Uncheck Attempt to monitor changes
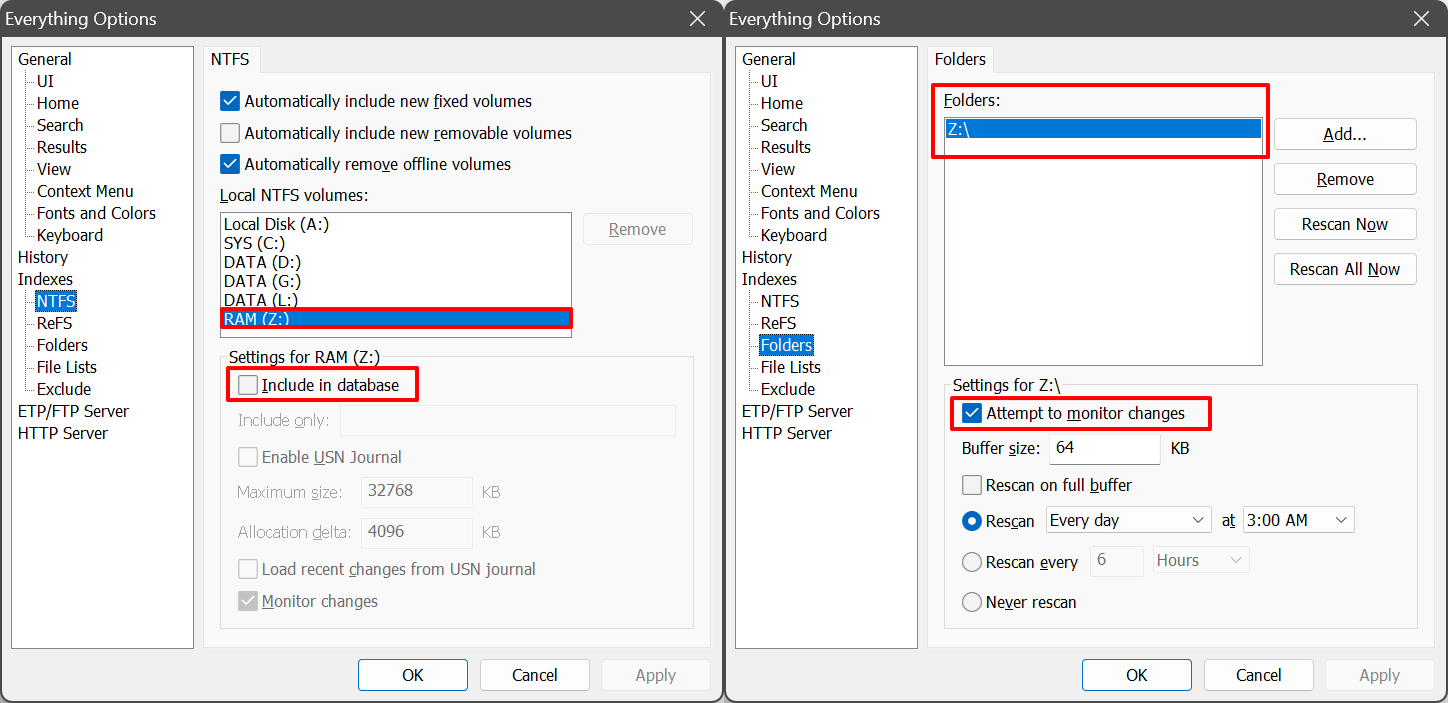This screenshot has width=1448, height=703. (x=972, y=413)
